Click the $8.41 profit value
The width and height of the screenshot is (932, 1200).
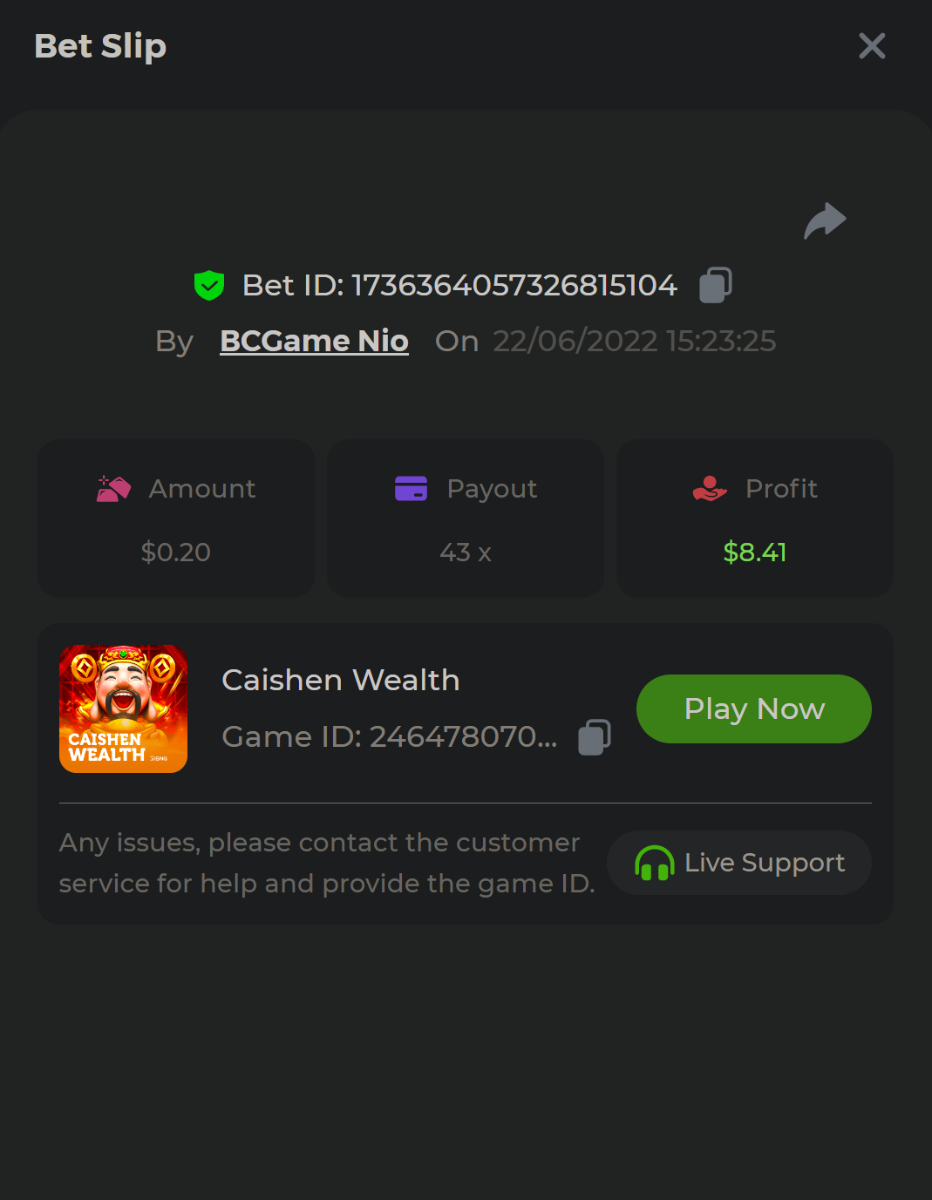755,552
